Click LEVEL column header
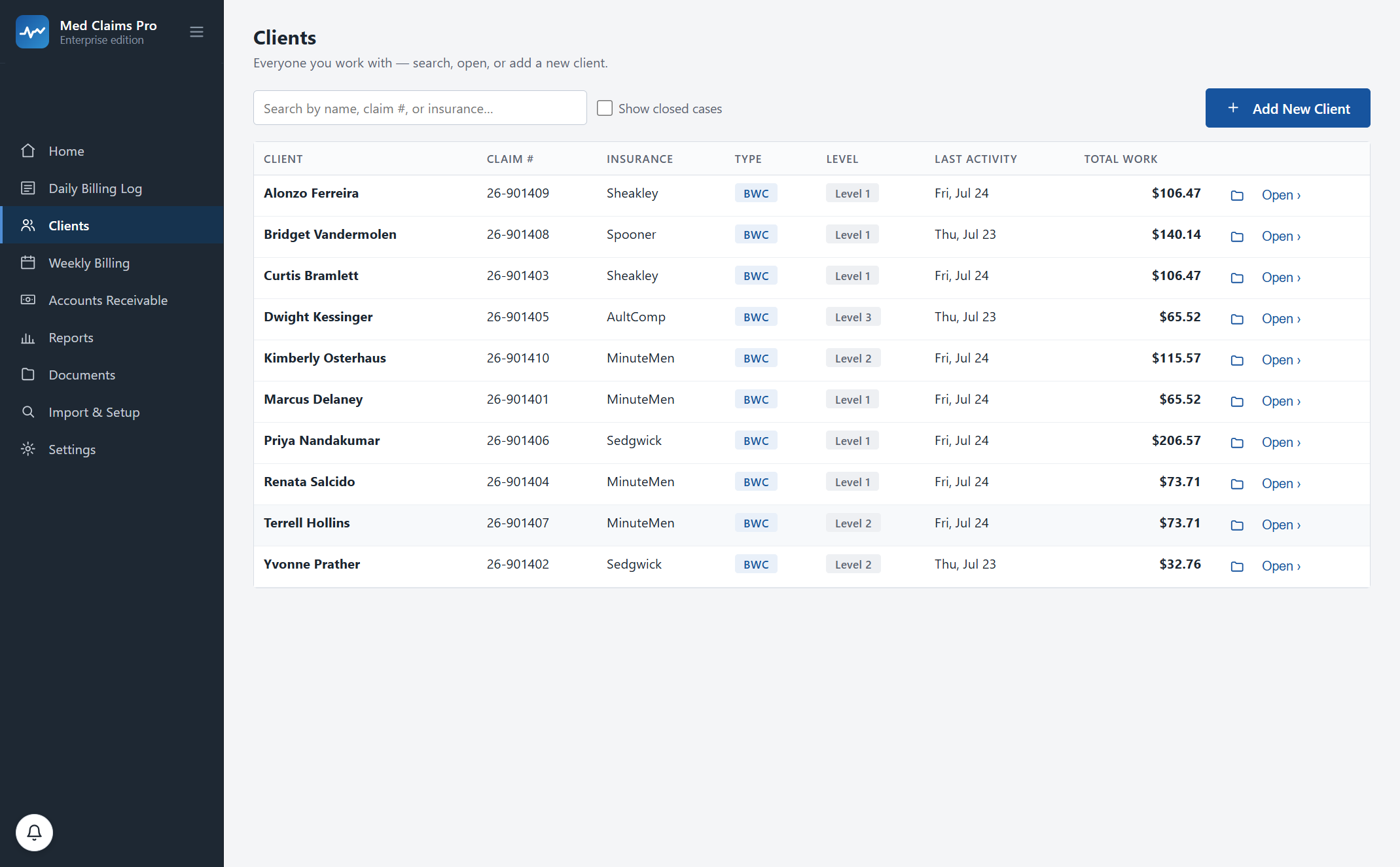This screenshot has width=1400, height=867. 842,159
